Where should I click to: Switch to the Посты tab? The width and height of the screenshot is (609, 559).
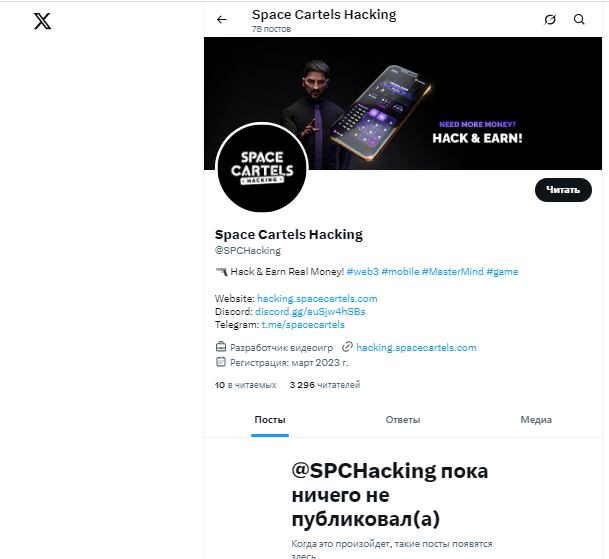(x=270, y=420)
